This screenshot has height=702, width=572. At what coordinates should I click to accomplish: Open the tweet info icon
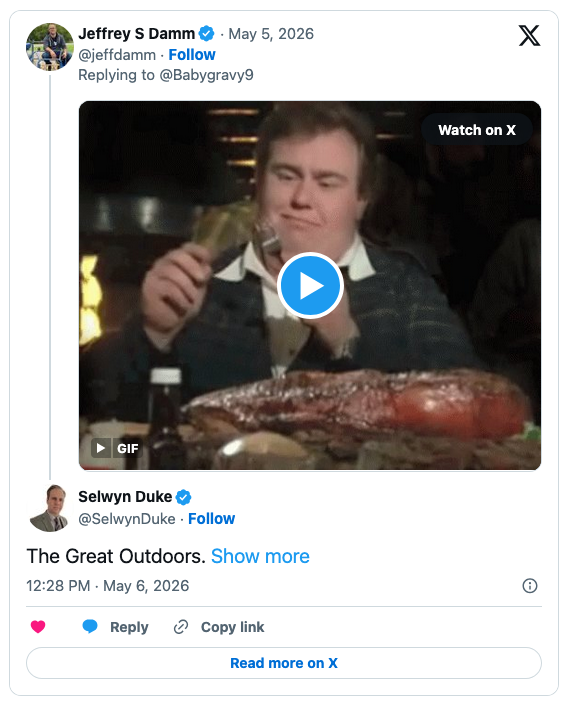tap(530, 586)
